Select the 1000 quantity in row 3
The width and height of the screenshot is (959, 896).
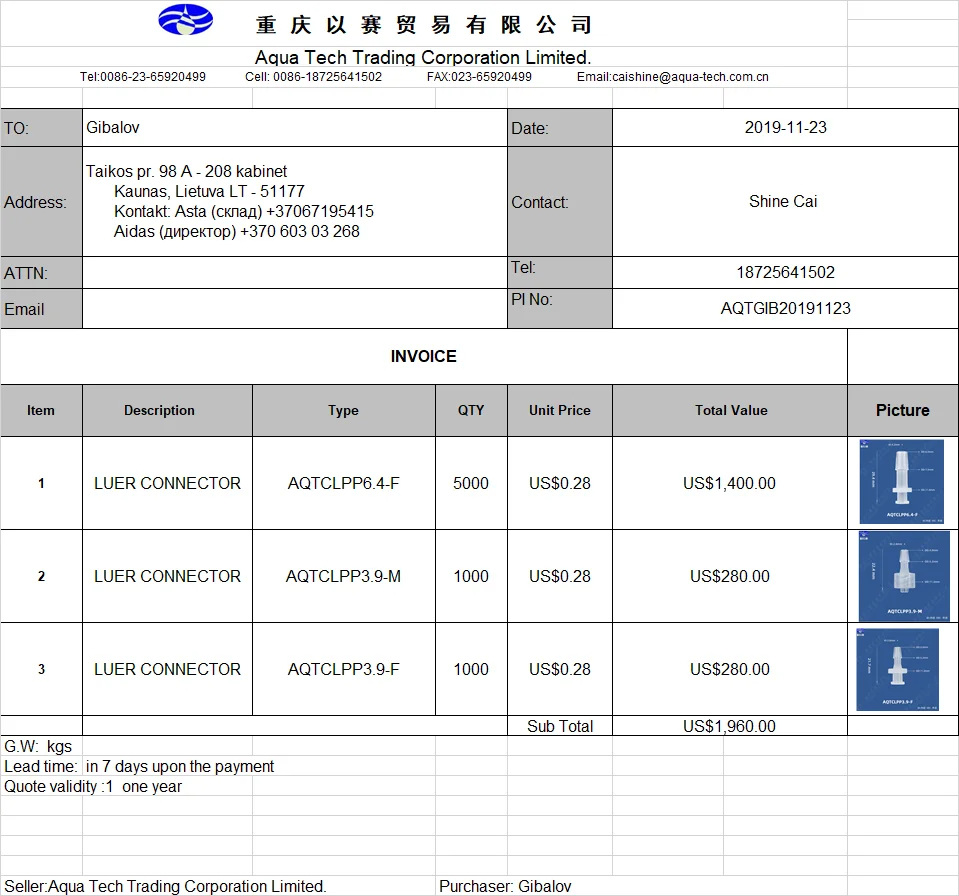pyautogui.click(x=472, y=669)
